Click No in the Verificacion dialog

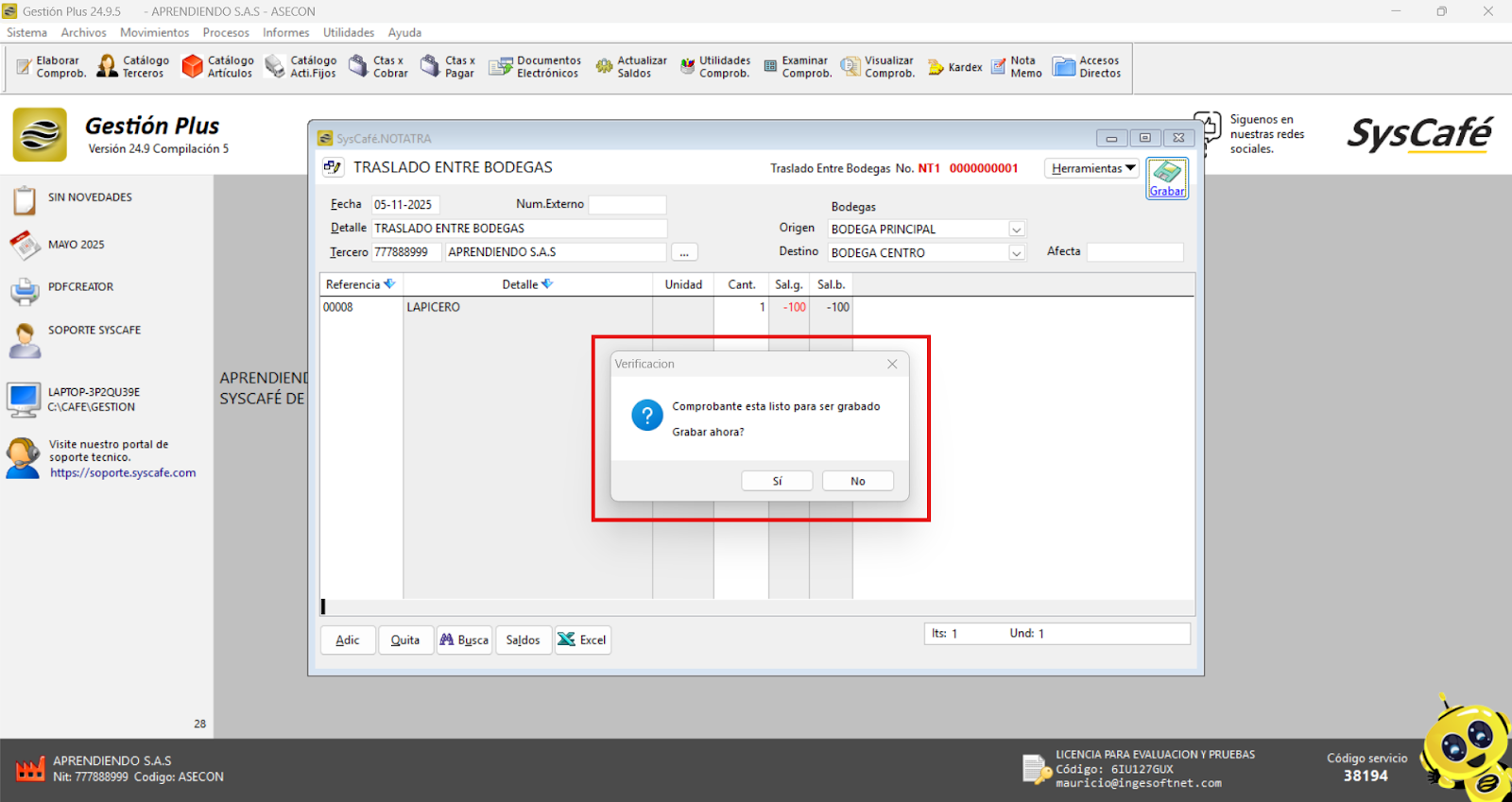857,481
